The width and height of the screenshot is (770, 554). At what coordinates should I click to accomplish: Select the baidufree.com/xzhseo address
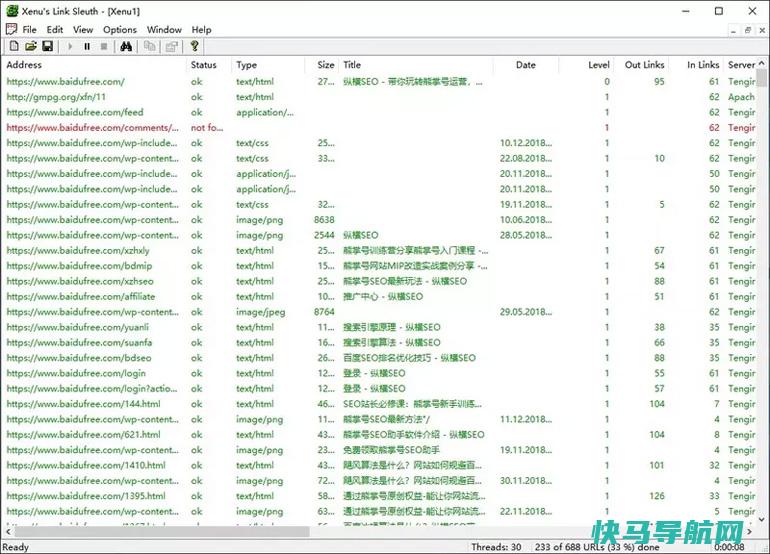pyautogui.click(x=80, y=281)
